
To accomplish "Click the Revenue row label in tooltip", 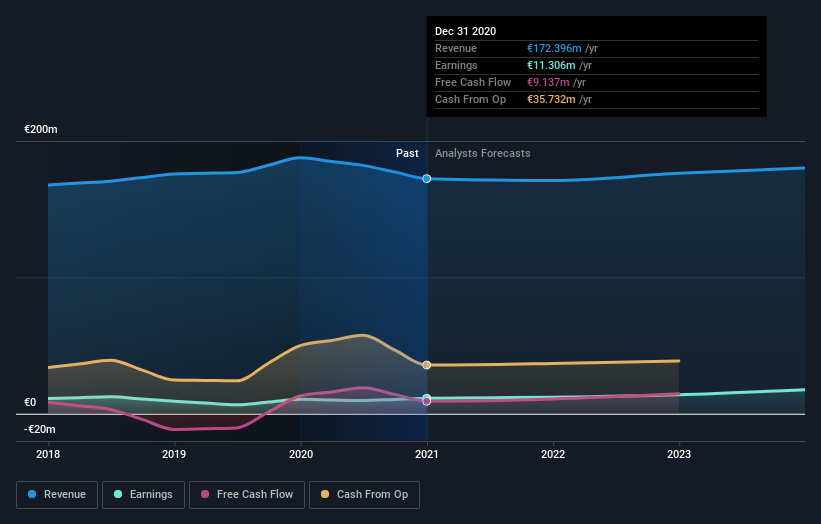I will coord(456,48).
